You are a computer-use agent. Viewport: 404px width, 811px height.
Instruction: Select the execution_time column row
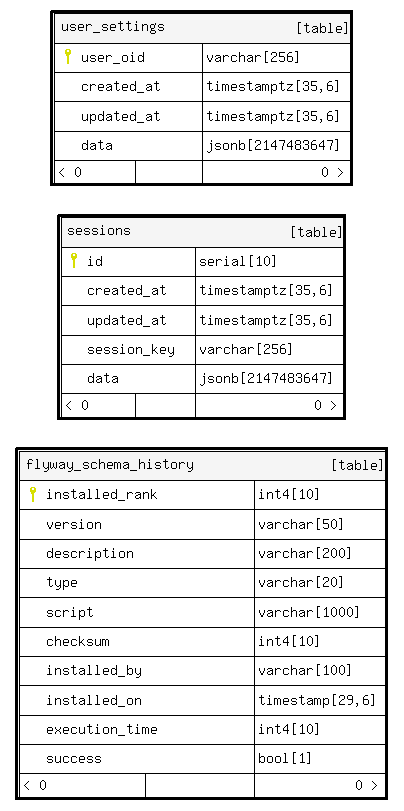coord(202,730)
